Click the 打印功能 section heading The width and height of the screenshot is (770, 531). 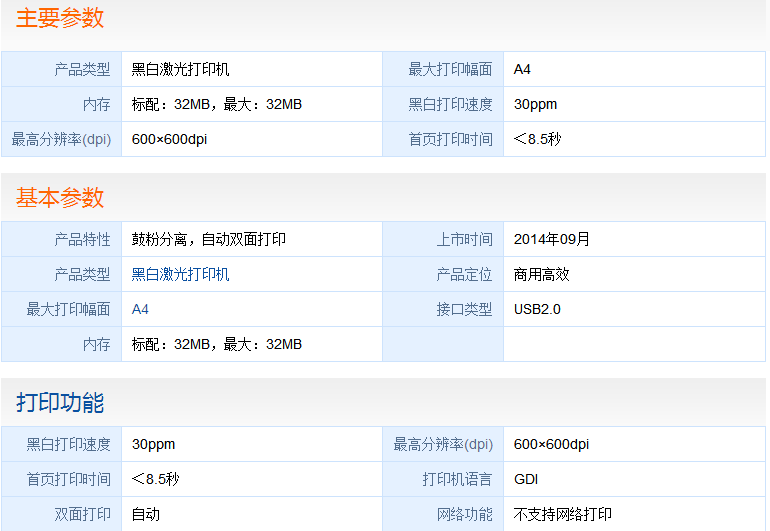pos(60,402)
